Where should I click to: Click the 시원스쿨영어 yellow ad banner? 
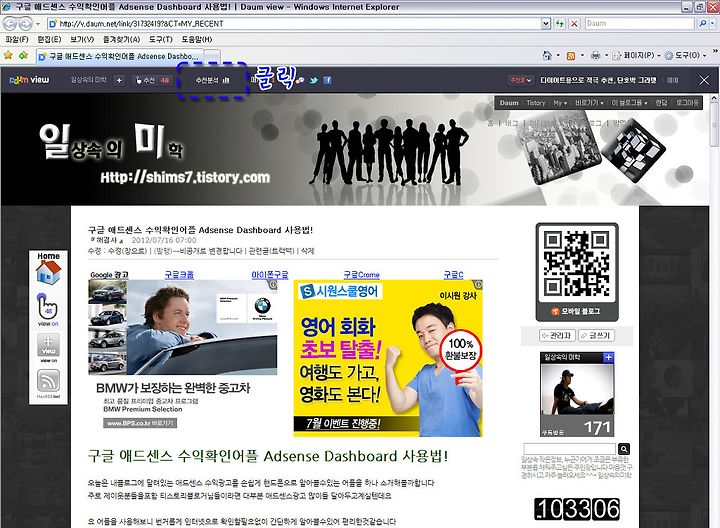[x=388, y=358]
